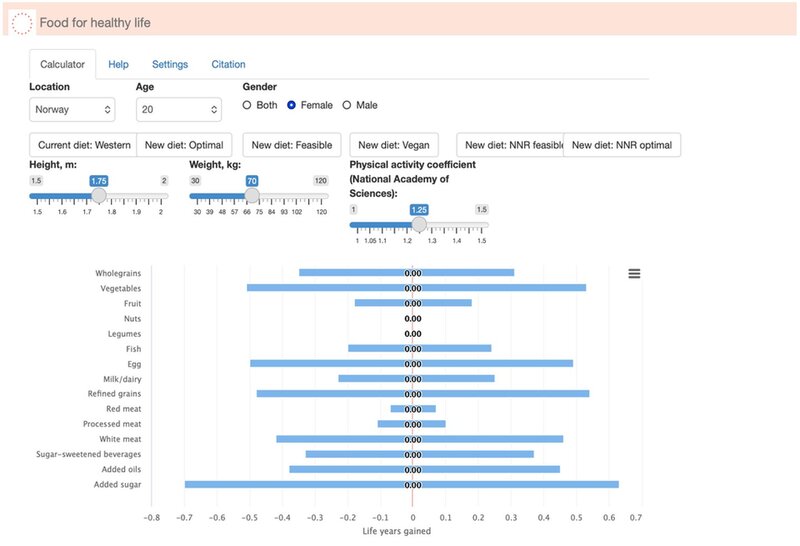Click the Height slider handle

[x=99, y=196]
